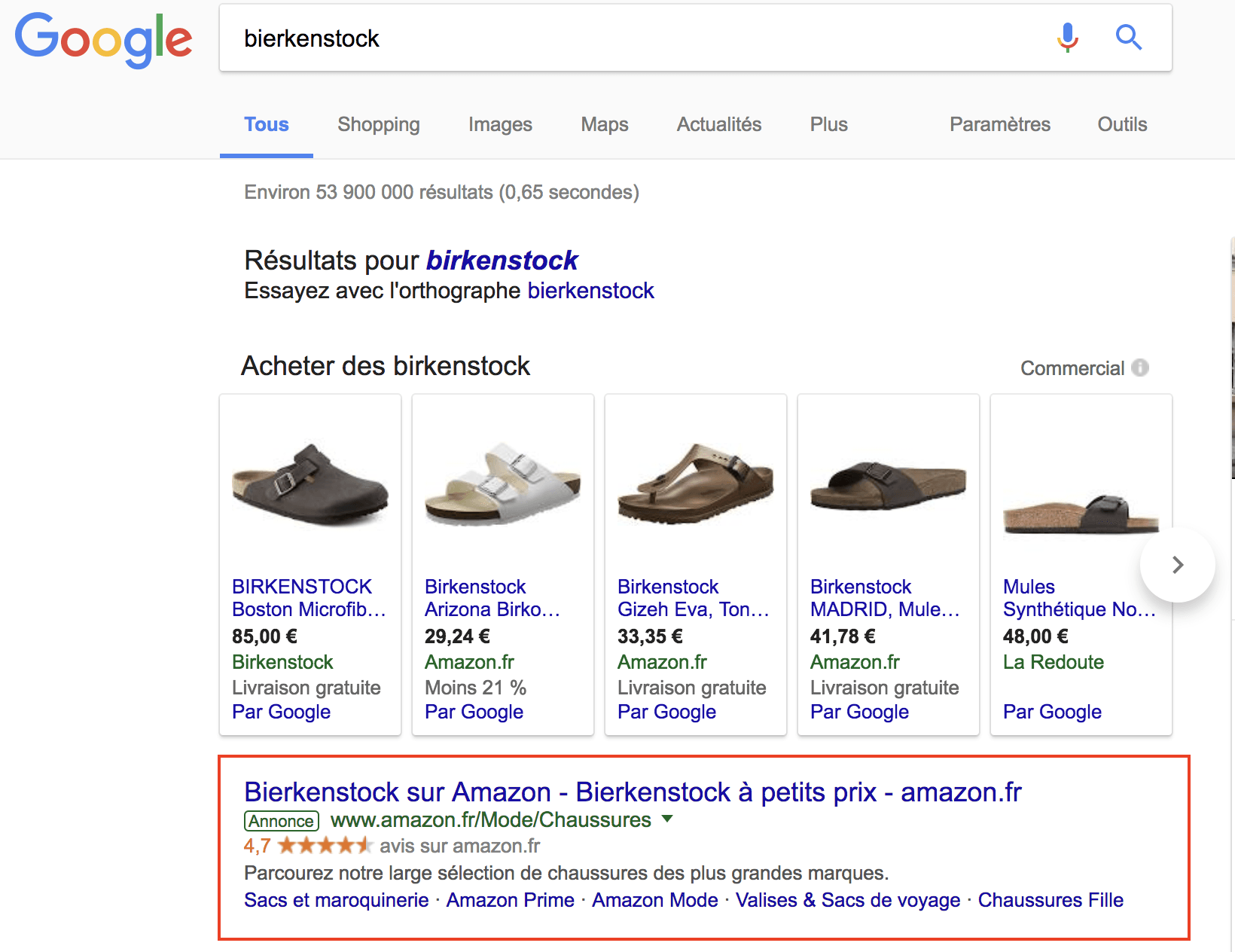Open the Paramètres menu
This screenshot has height=952, width=1235.
999,124
